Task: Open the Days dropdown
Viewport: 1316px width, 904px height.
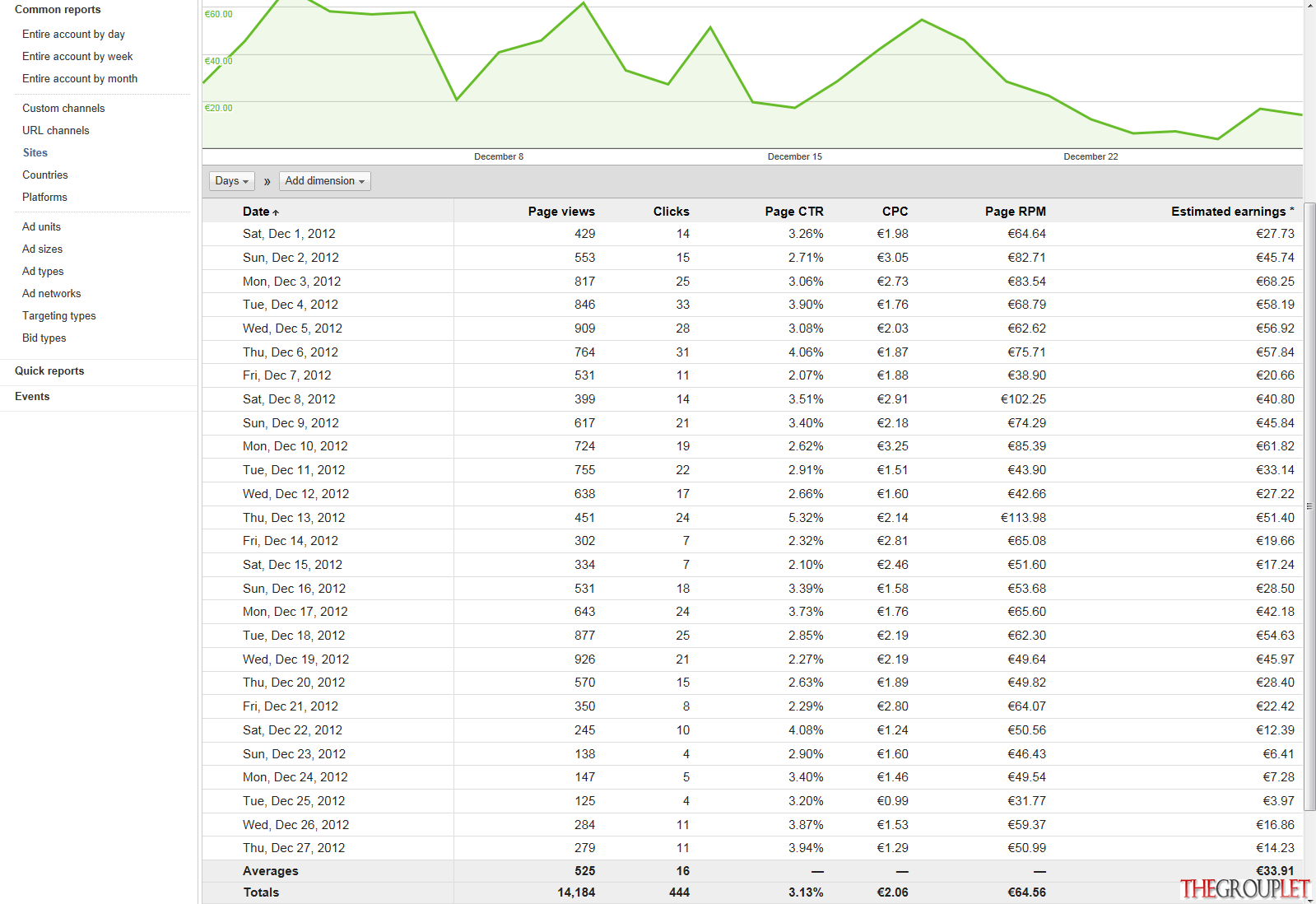Action: pos(231,181)
